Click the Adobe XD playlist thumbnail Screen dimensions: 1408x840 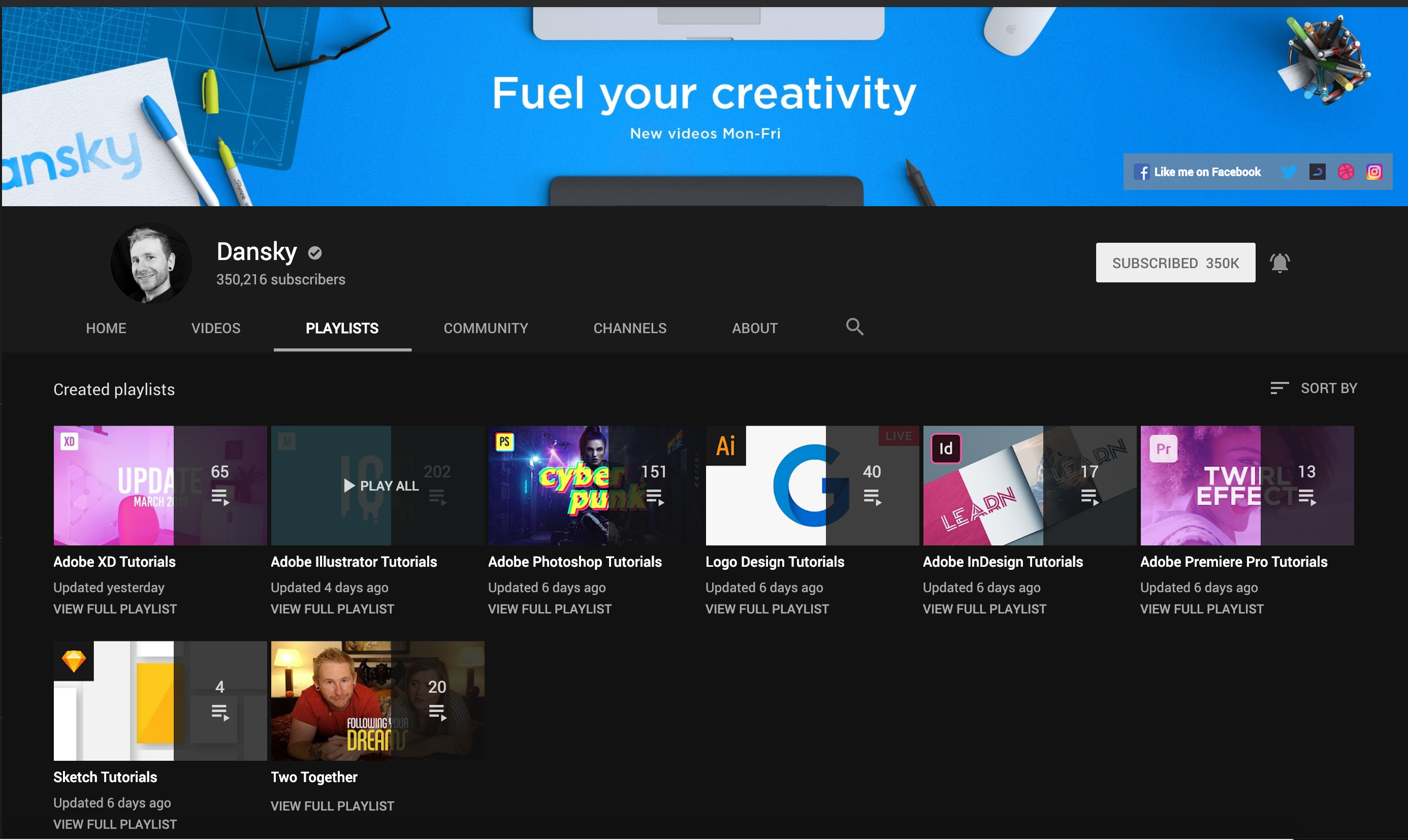coord(160,486)
